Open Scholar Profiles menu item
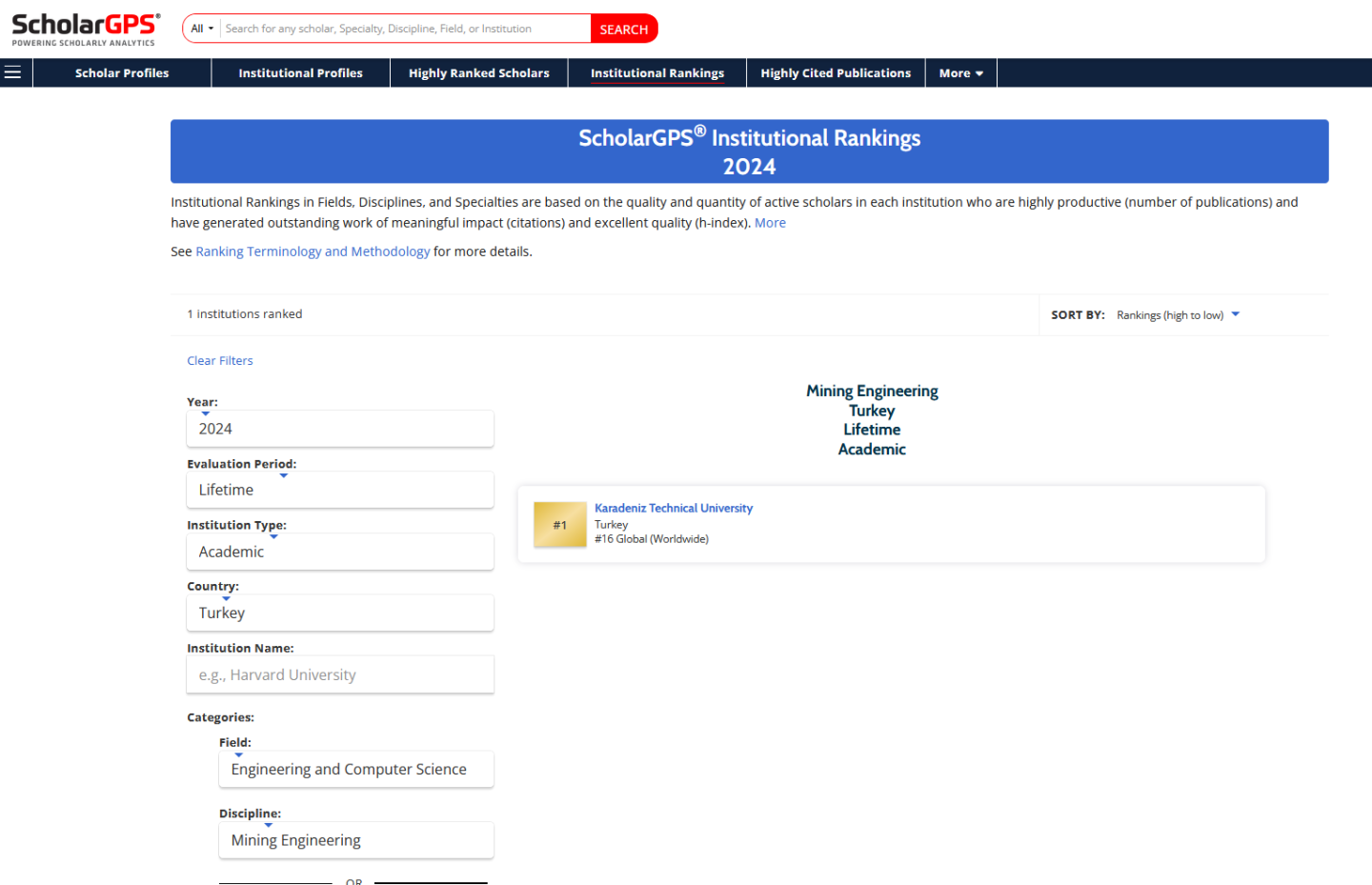The height and width of the screenshot is (885, 1372). pos(122,72)
